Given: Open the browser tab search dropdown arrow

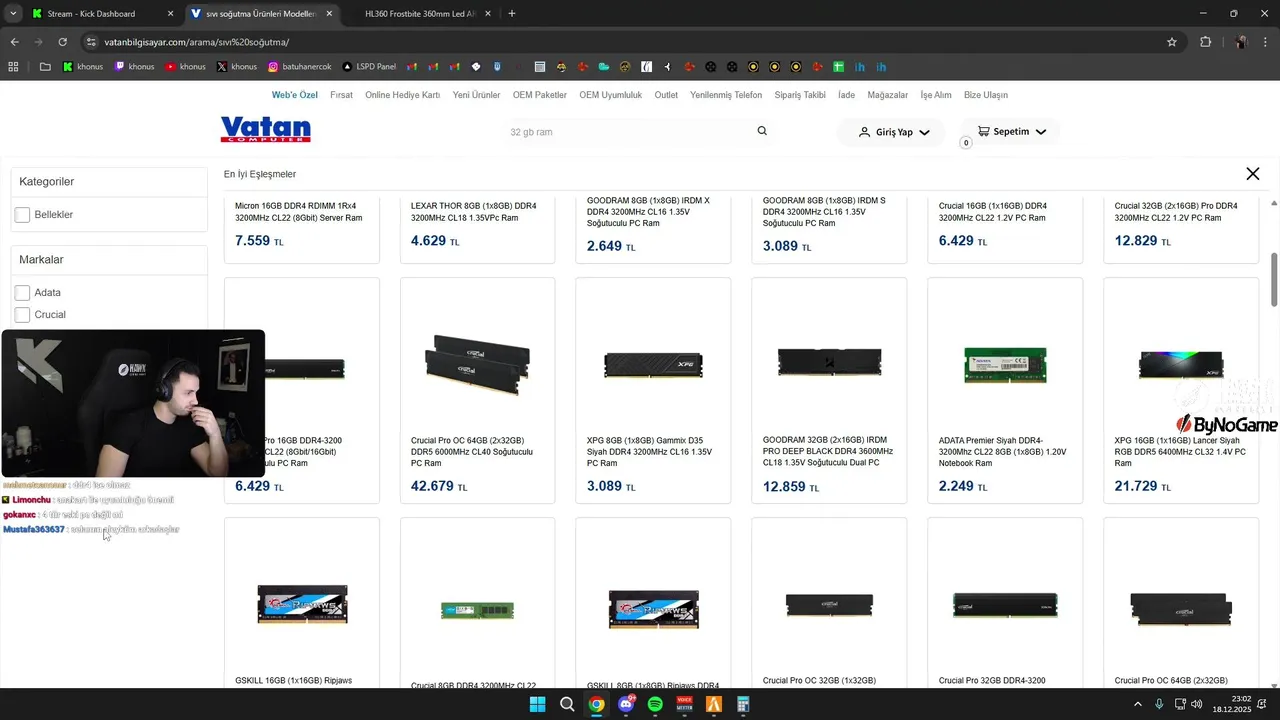Looking at the screenshot, I should (13, 14).
